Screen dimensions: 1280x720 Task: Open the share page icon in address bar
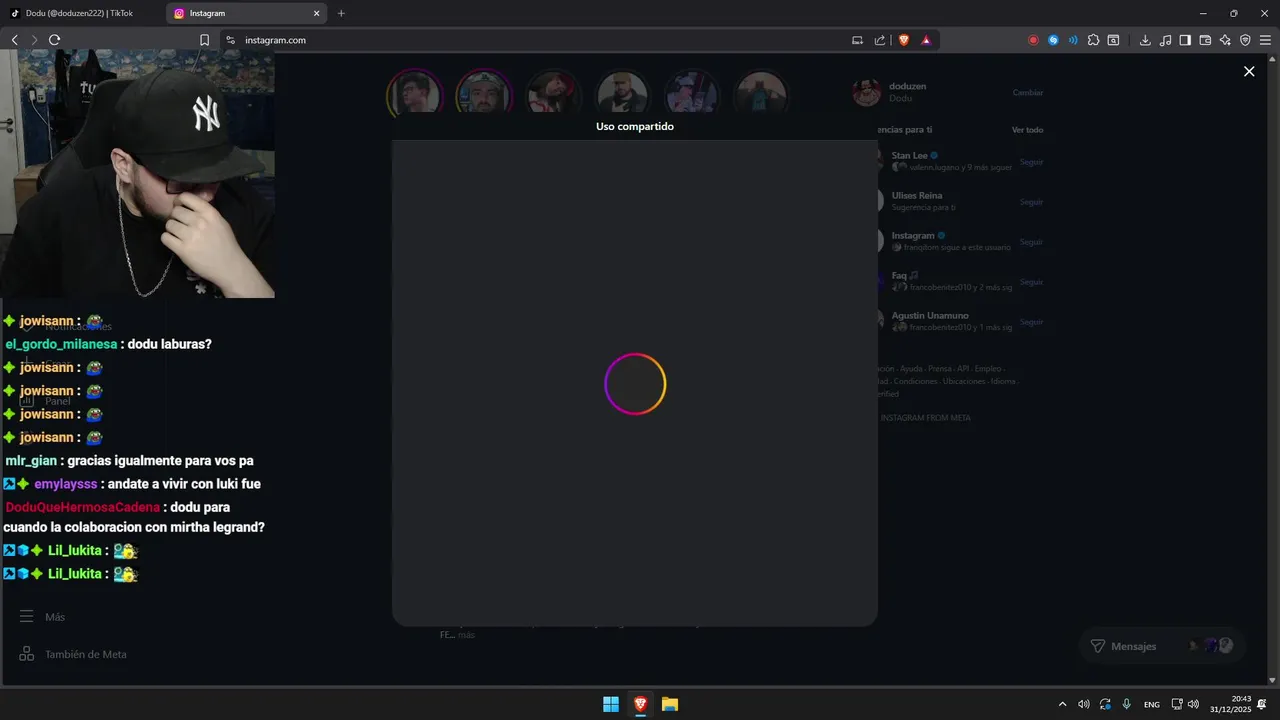(x=880, y=40)
